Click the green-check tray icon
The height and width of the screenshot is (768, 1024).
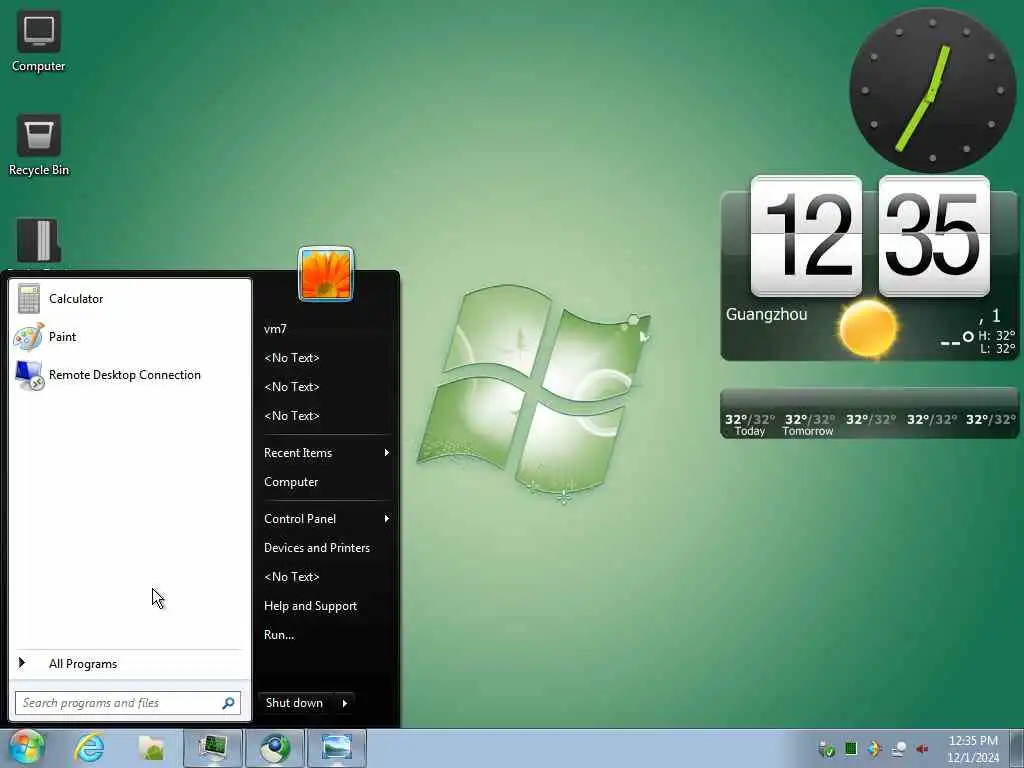tap(827, 749)
